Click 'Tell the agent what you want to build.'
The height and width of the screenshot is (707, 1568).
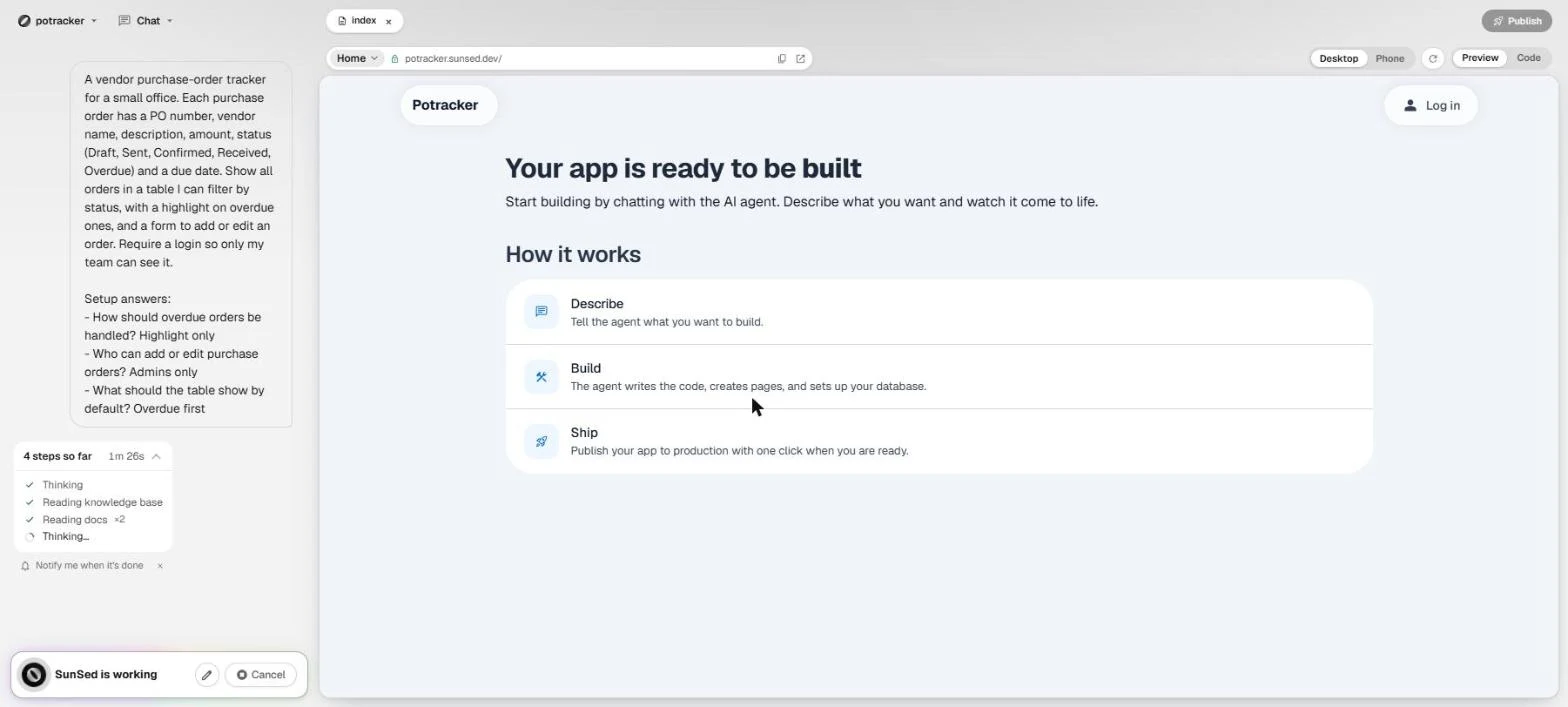(x=666, y=322)
